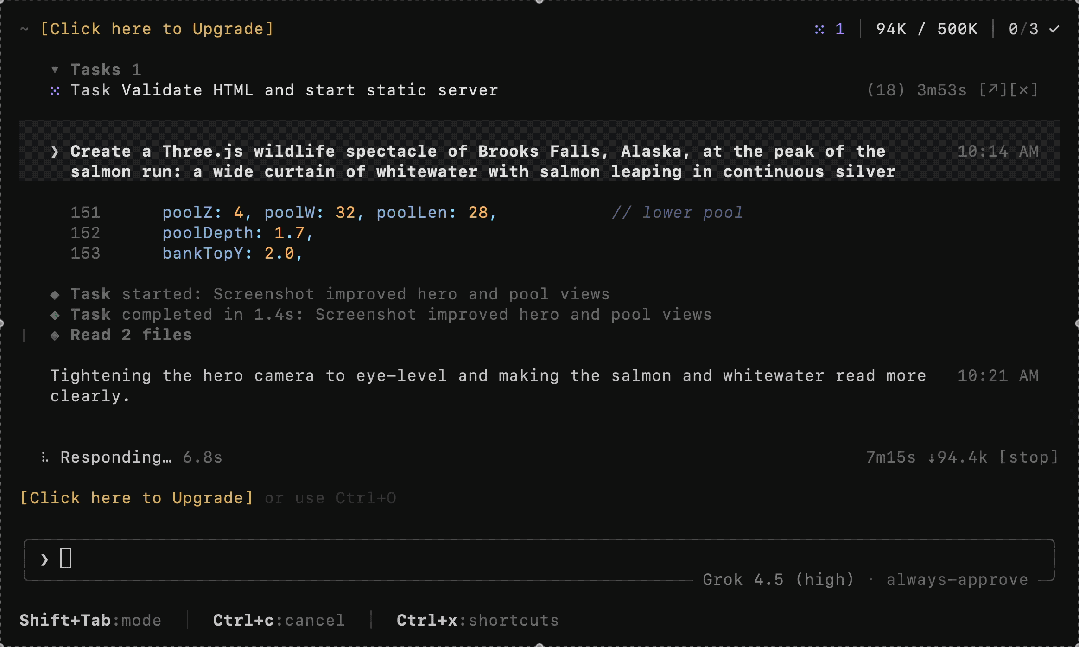Screen dimensions: 1079x647
Task: Switch model via Grok 4.5 (high) label
Action: [778, 580]
